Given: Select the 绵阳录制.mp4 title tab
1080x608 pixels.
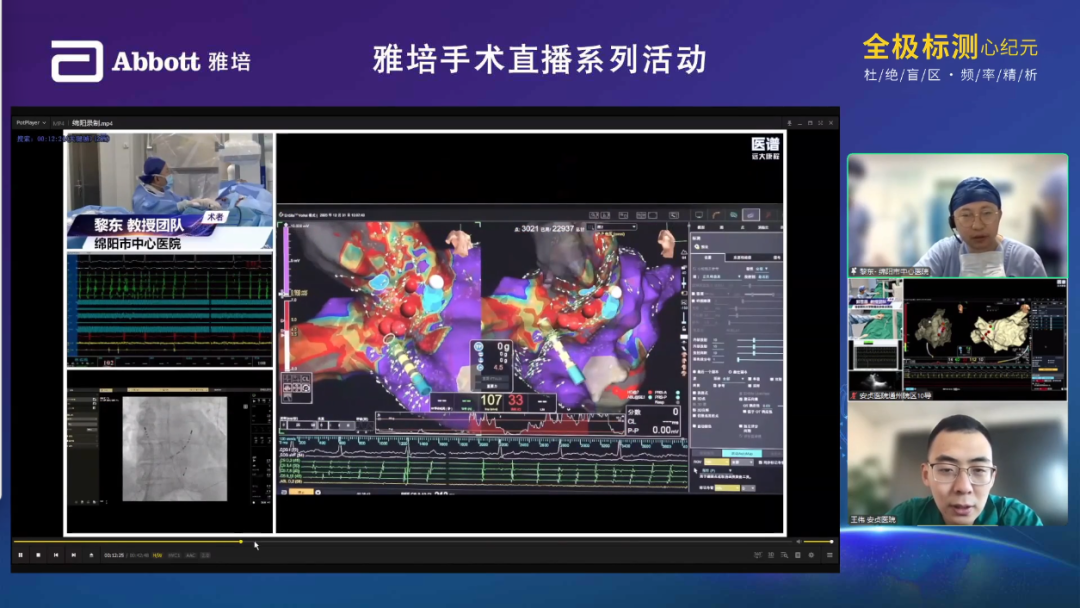Looking at the screenshot, I should pos(92,122).
